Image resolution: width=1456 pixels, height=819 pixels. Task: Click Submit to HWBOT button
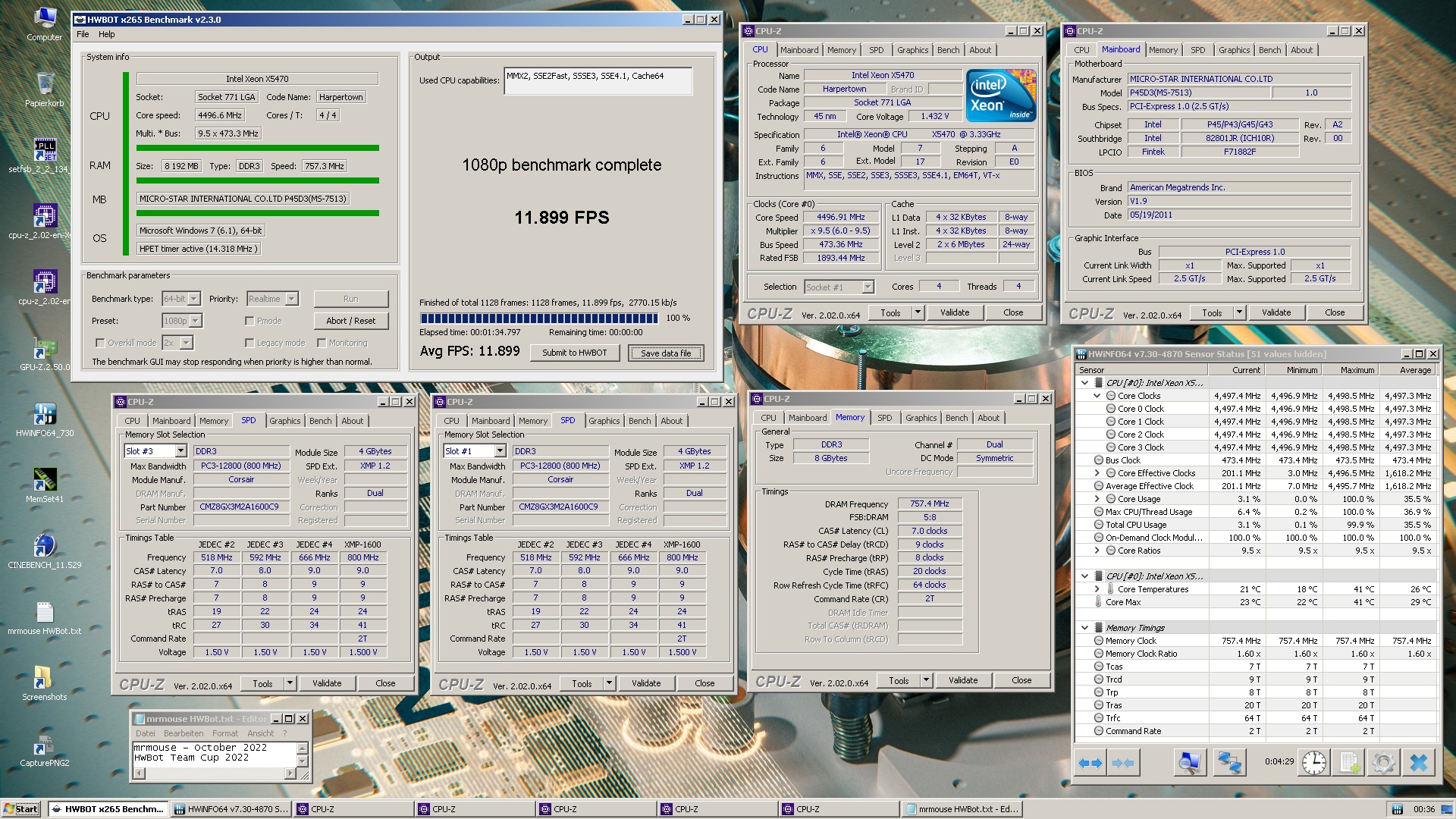coord(574,353)
